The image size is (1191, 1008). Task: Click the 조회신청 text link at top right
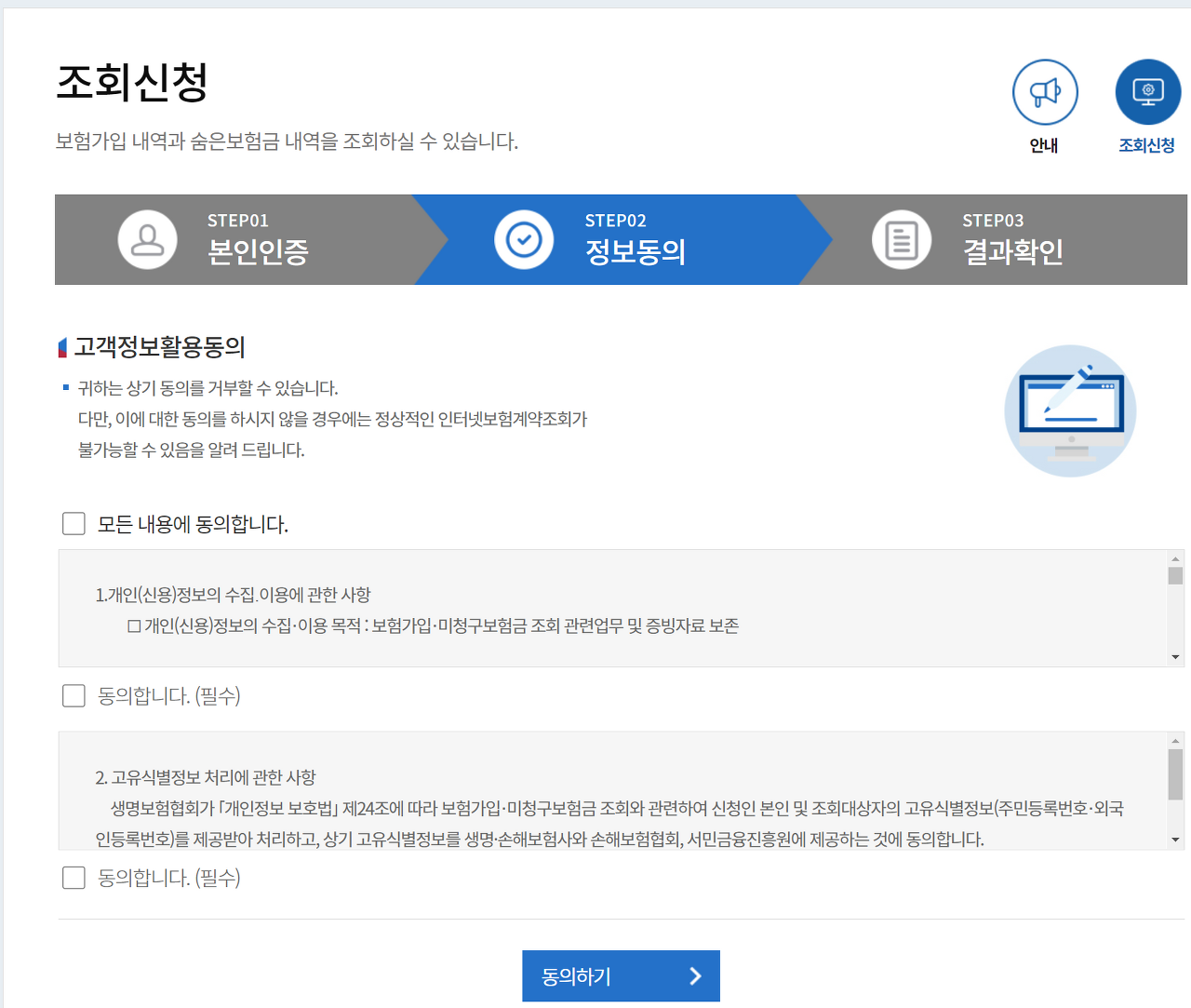click(1146, 145)
